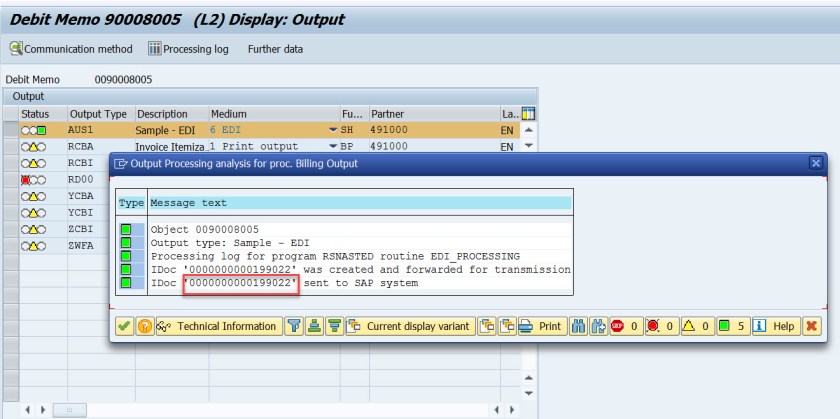Click the Medium column header
The height and width of the screenshot is (419, 840).
274,114
